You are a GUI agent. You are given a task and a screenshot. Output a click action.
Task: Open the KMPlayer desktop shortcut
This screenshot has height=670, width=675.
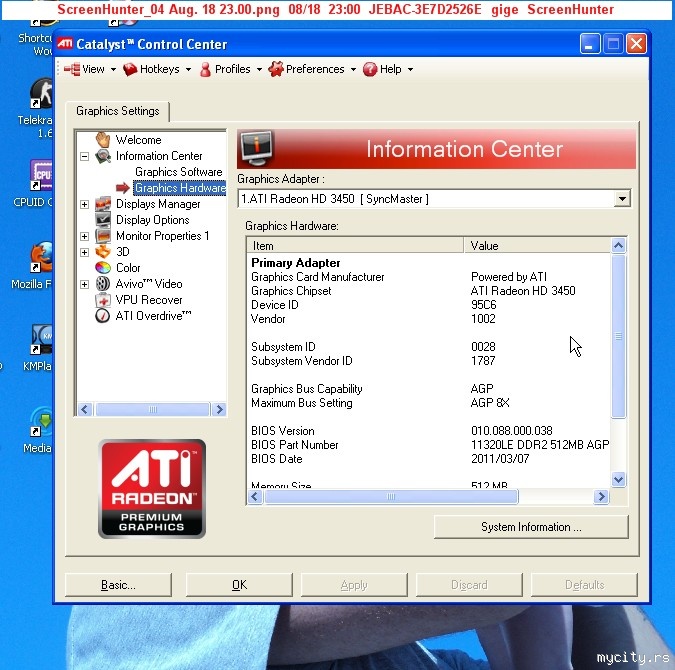pyautogui.click(x=41, y=339)
